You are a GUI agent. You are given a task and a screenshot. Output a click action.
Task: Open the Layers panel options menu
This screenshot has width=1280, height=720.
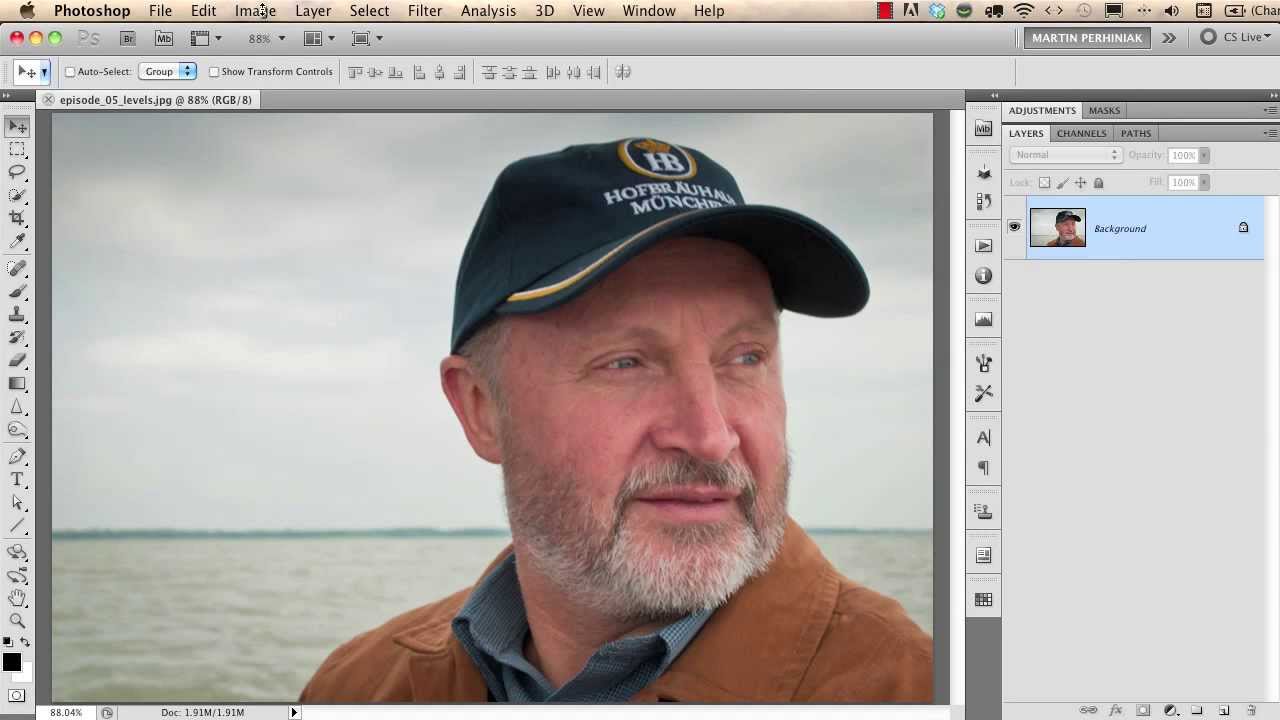(1270, 133)
